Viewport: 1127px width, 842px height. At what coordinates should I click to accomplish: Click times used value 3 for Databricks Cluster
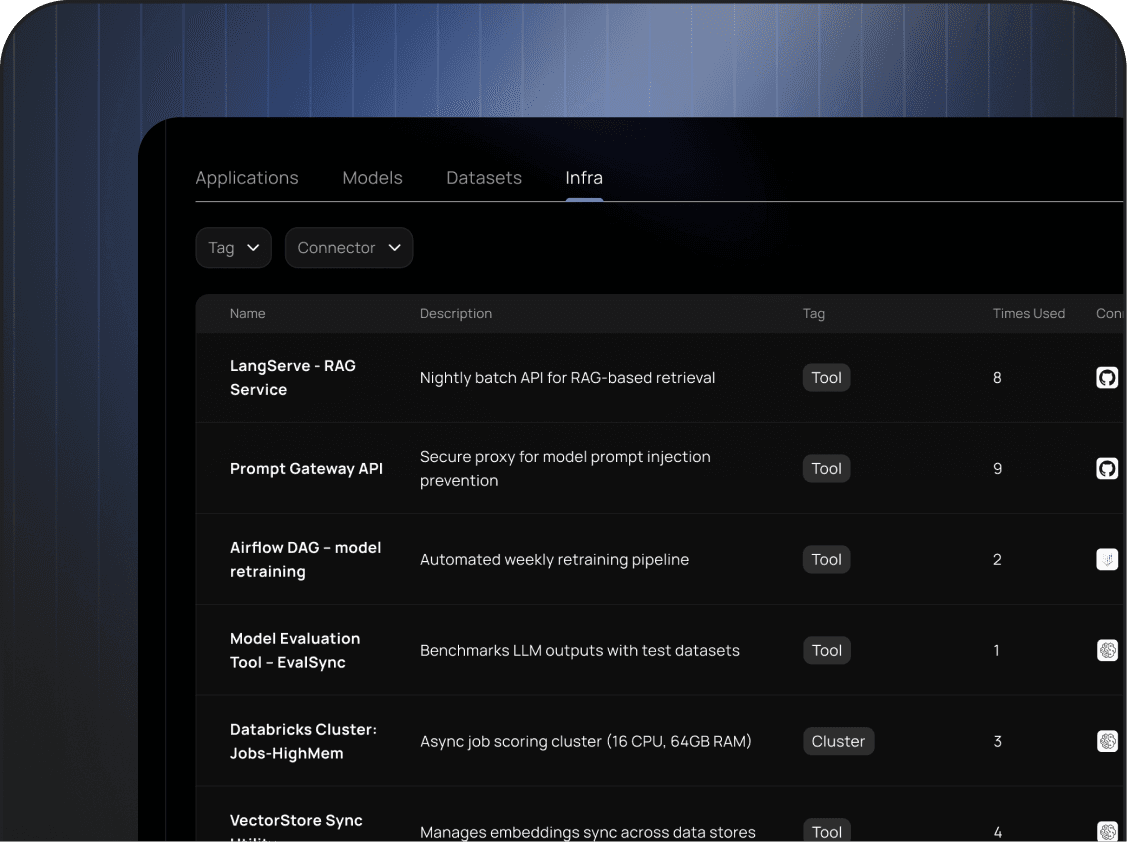[x=997, y=741]
